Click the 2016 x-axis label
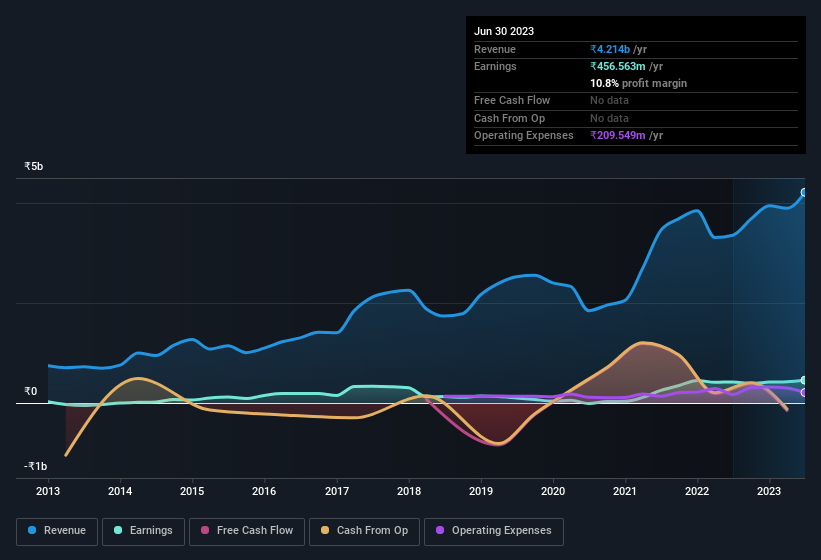 (x=264, y=491)
